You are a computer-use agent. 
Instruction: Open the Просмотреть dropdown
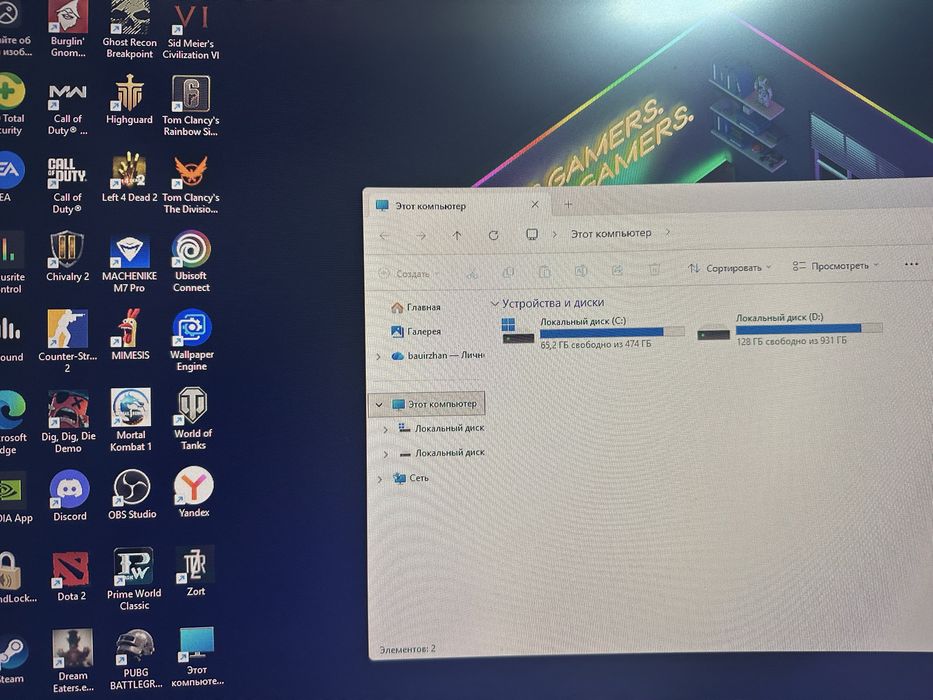[x=835, y=266]
